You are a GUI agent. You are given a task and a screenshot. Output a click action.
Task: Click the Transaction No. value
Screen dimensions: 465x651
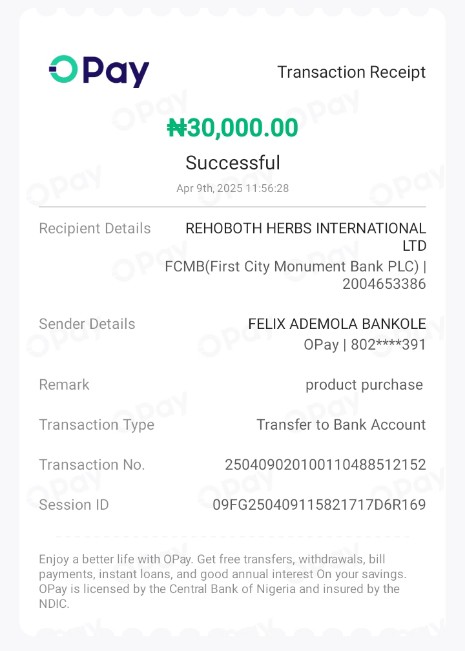[x=326, y=465]
